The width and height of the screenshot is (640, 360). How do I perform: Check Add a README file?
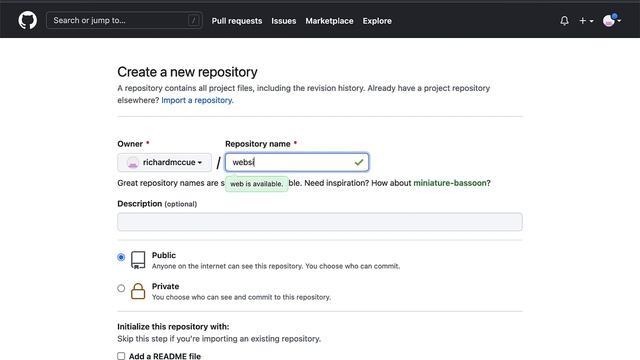pyautogui.click(x=121, y=356)
